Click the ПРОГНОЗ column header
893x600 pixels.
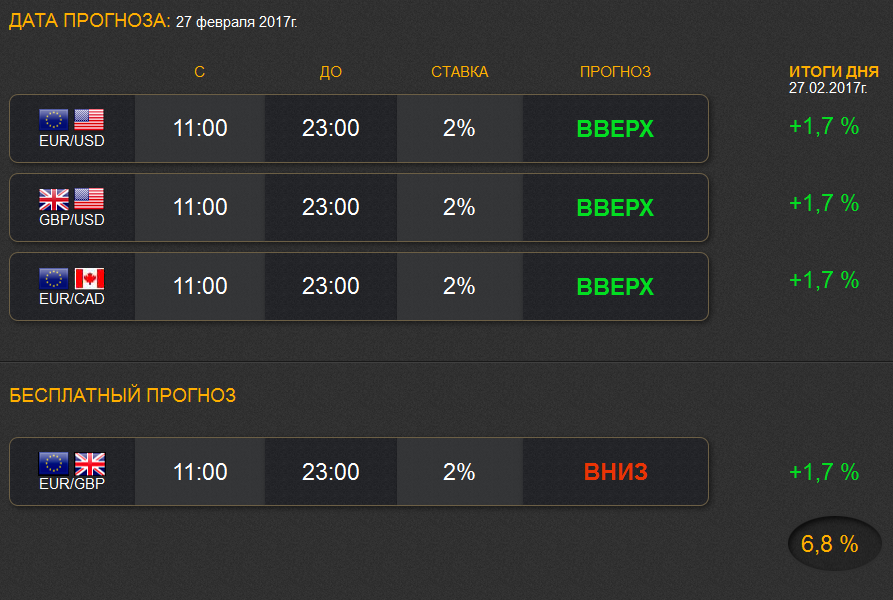(x=615, y=72)
